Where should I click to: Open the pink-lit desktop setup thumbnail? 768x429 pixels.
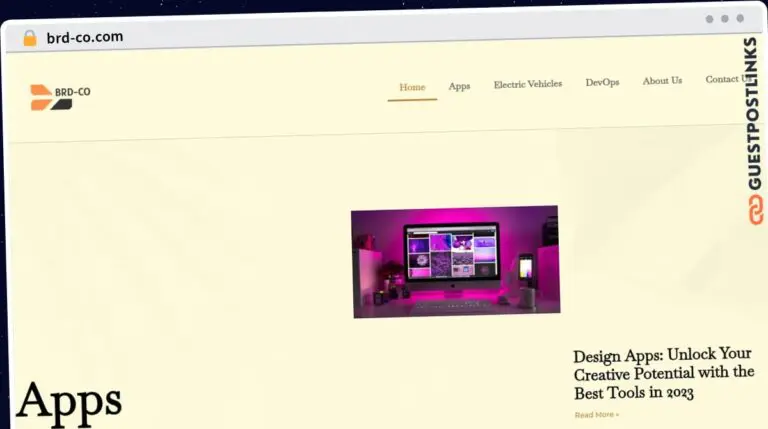pos(455,261)
